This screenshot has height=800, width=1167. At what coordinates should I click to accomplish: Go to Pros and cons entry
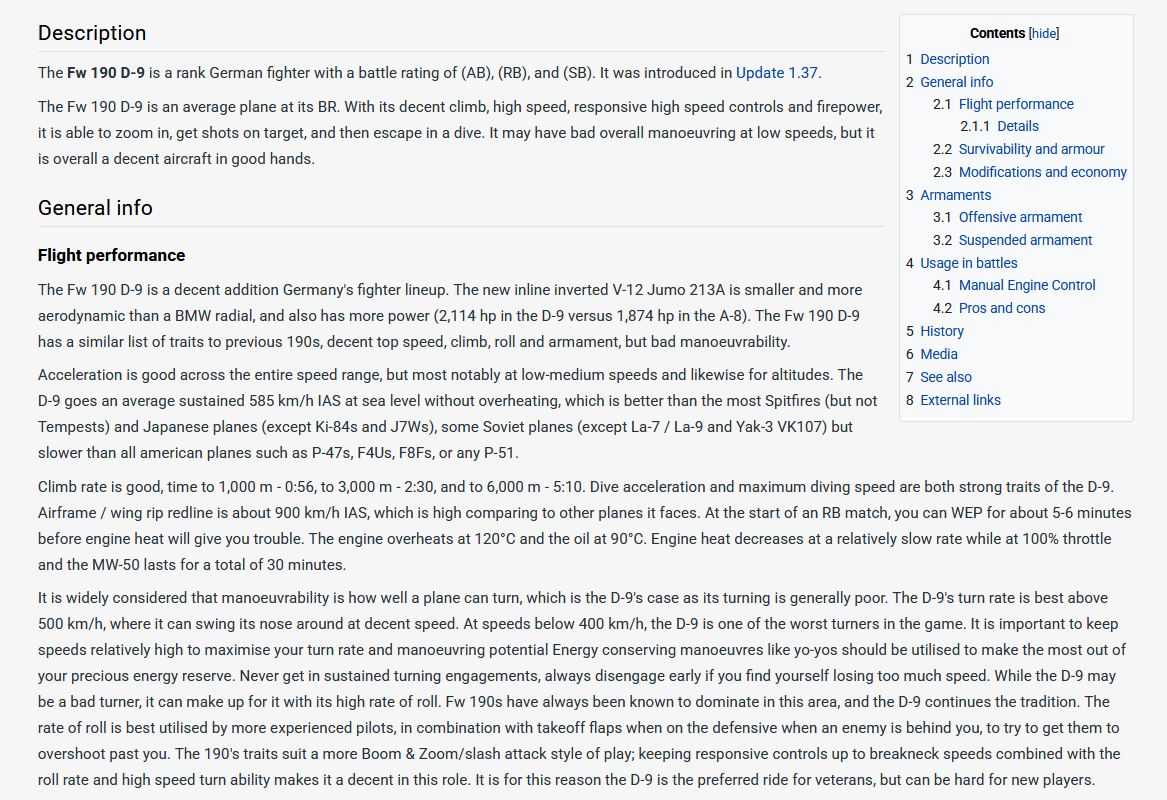1001,308
